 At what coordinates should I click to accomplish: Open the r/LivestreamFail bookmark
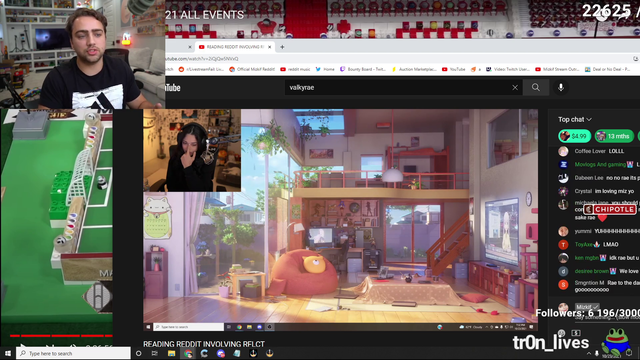202,69
